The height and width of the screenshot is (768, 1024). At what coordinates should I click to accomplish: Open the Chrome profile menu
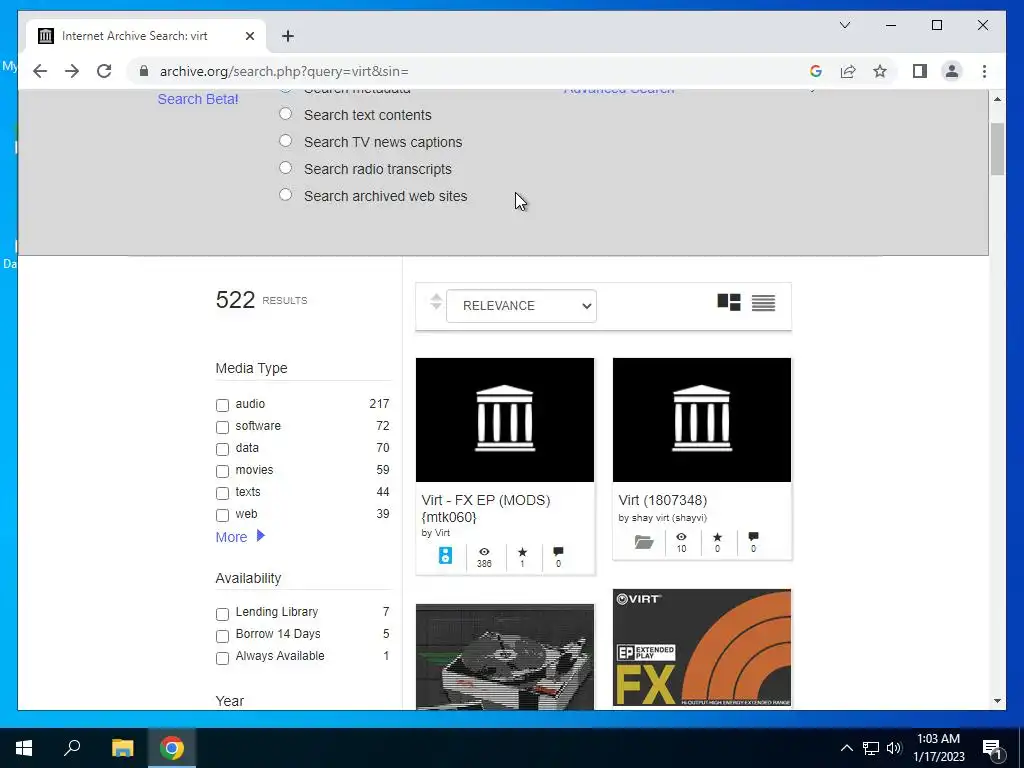point(952,71)
